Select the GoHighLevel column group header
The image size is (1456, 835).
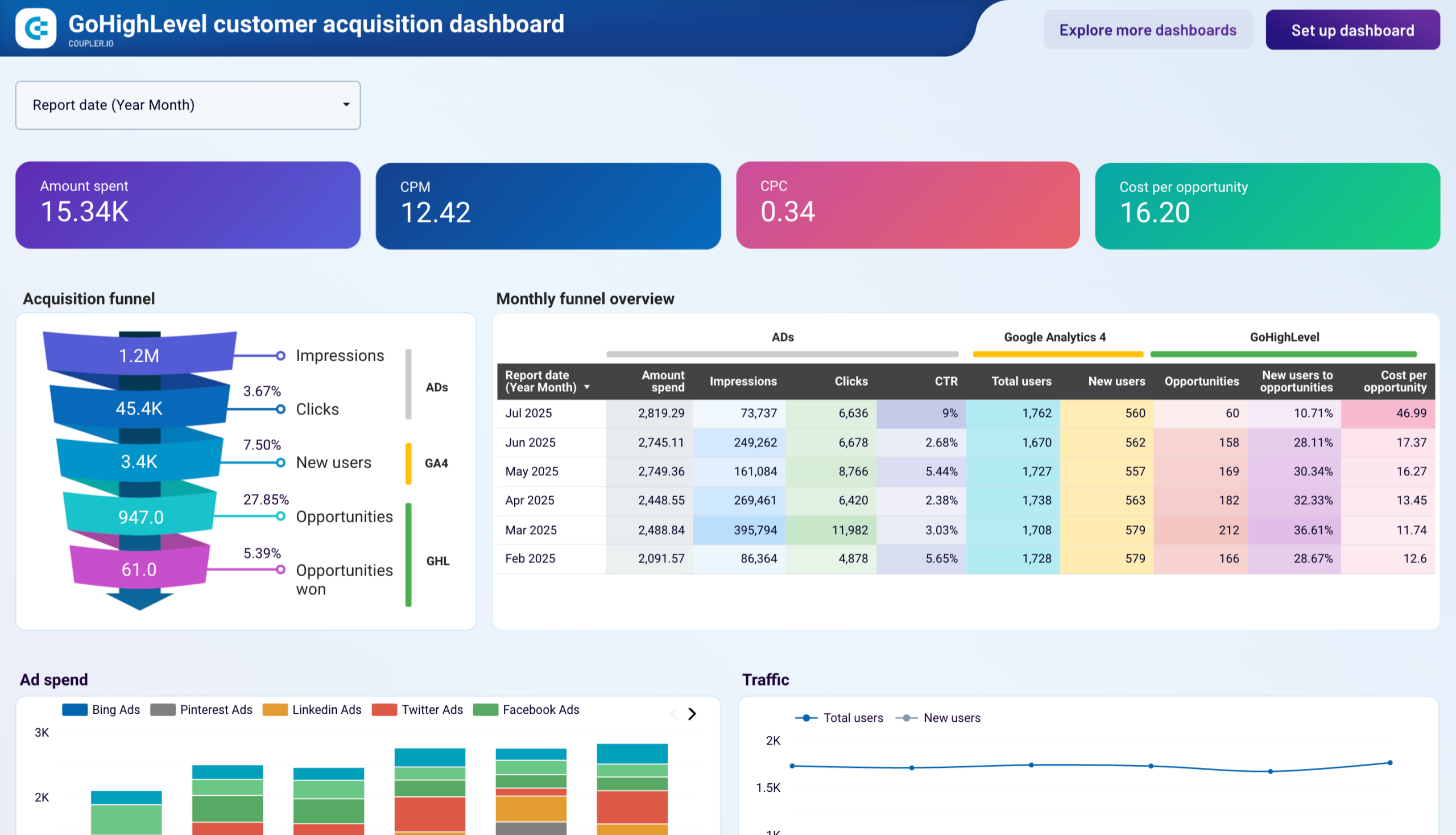[x=1284, y=337]
